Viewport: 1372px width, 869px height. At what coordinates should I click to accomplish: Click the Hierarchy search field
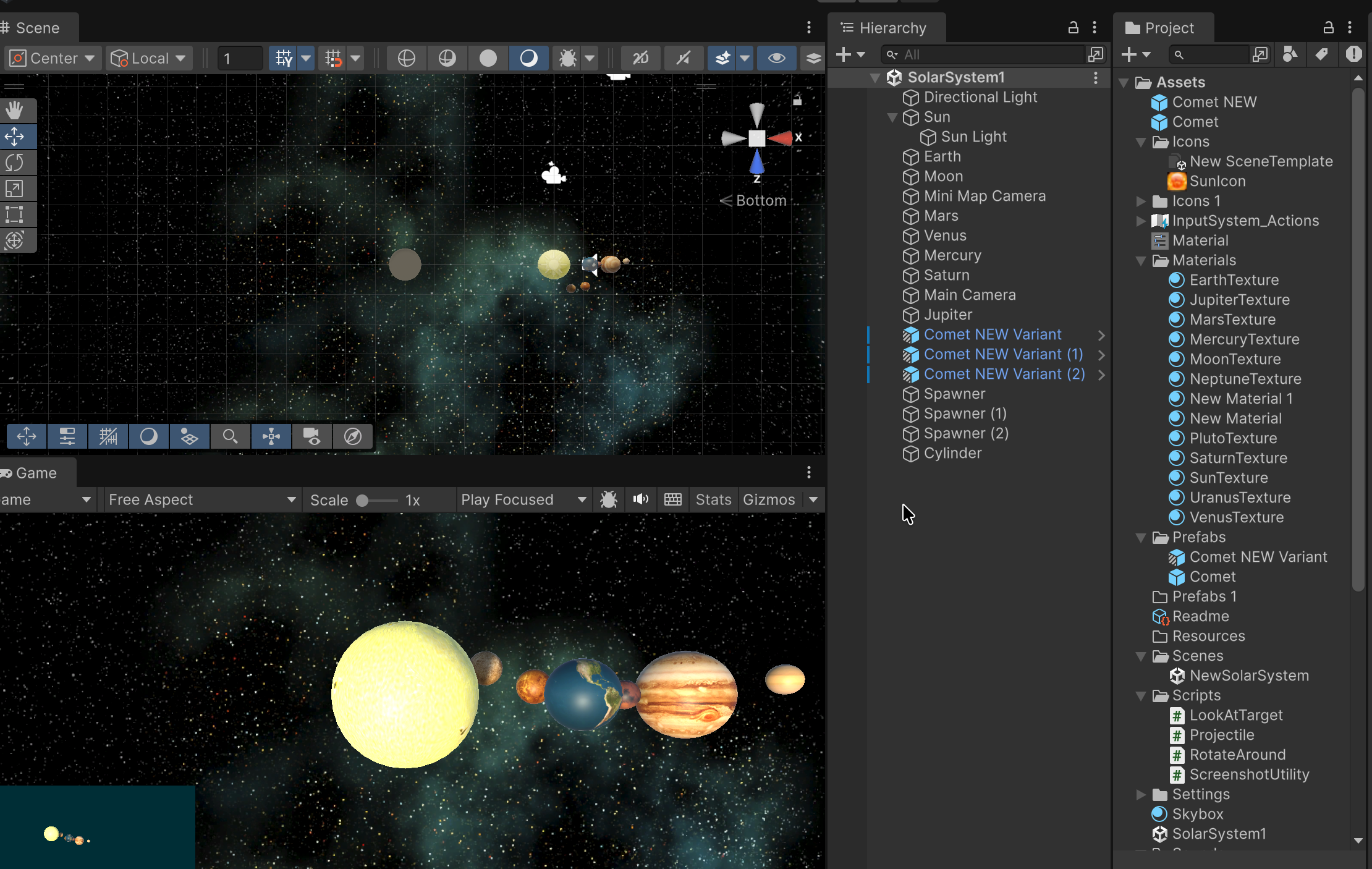point(989,54)
